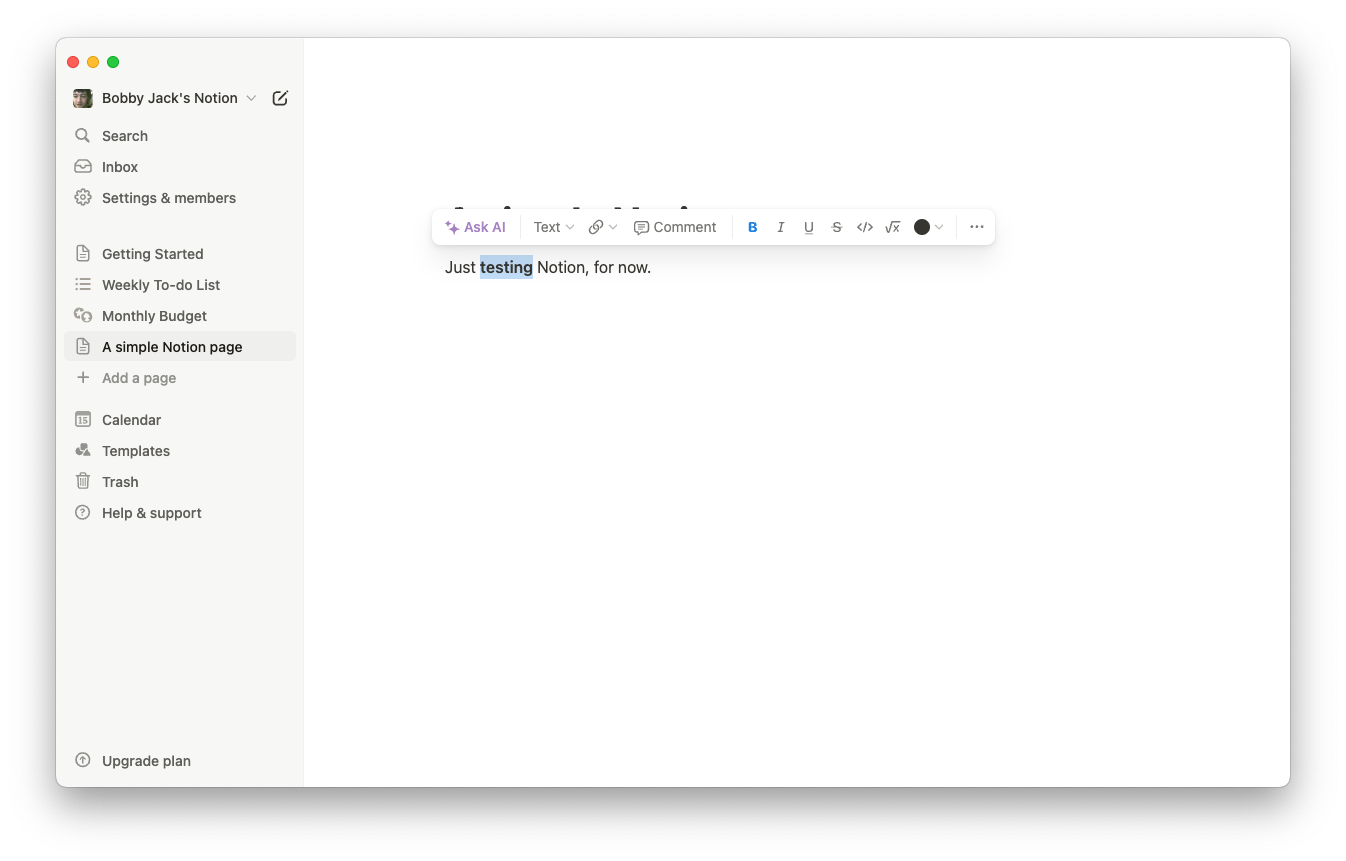Open the text color picker
The width and height of the screenshot is (1346, 861).
click(x=929, y=227)
